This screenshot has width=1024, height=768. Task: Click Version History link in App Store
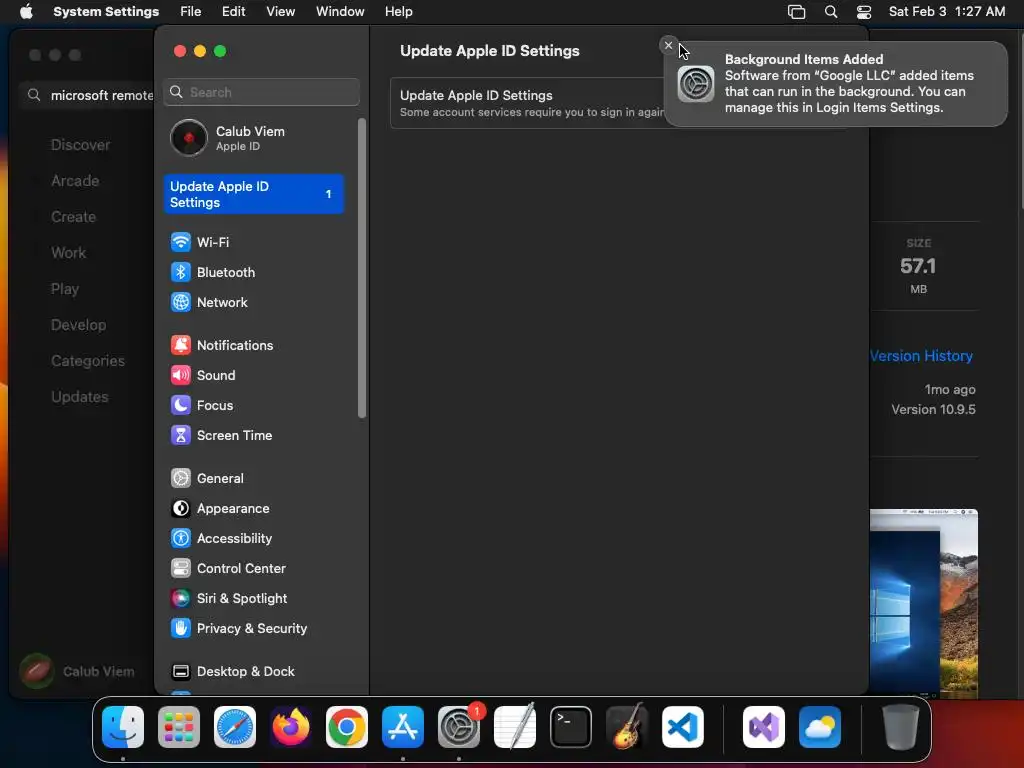pyautogui.click(x=921, y=356)
